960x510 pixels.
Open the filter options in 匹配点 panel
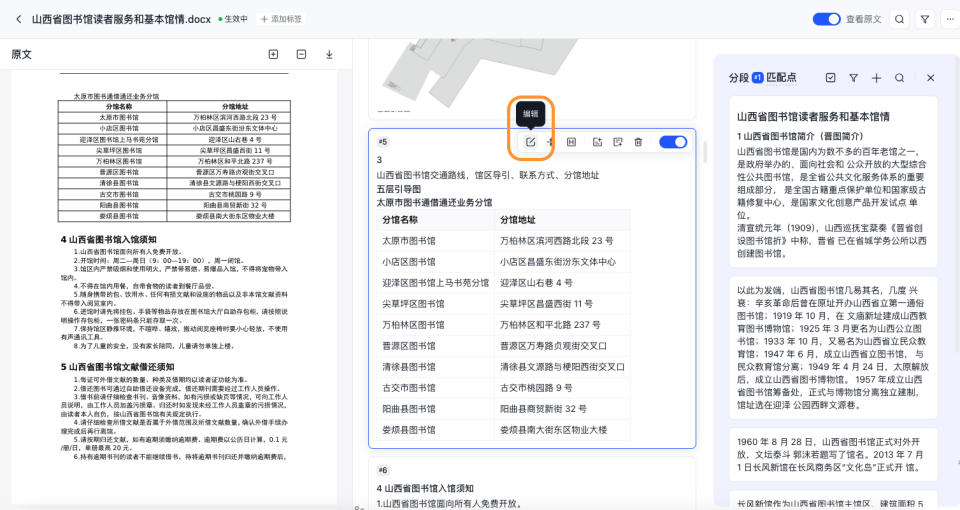pos(853,78)
